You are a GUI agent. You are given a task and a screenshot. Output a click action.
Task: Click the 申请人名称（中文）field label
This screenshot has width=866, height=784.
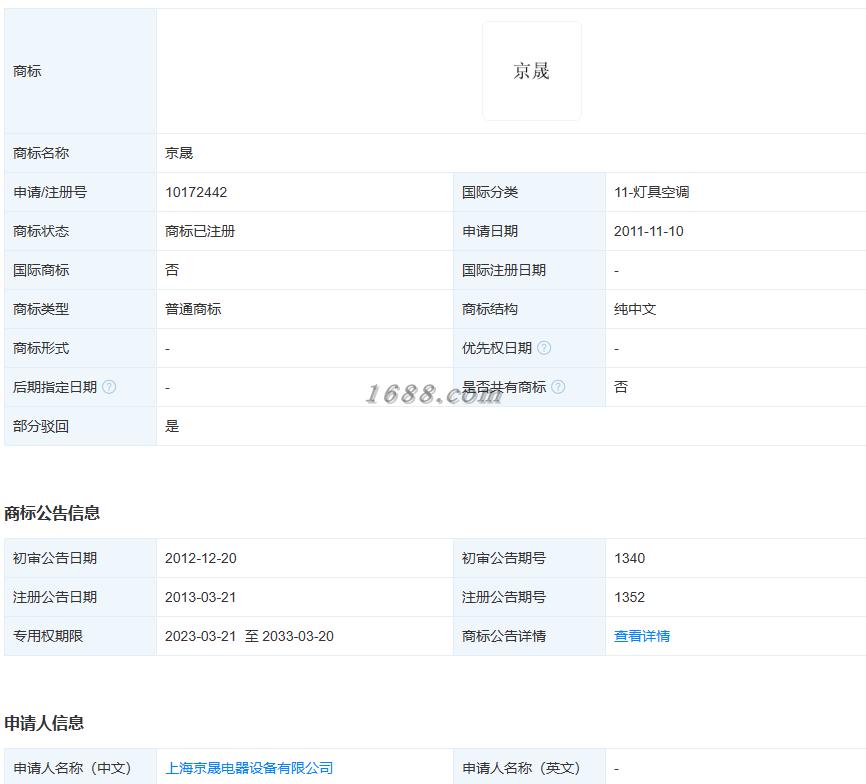coord(72,768)
